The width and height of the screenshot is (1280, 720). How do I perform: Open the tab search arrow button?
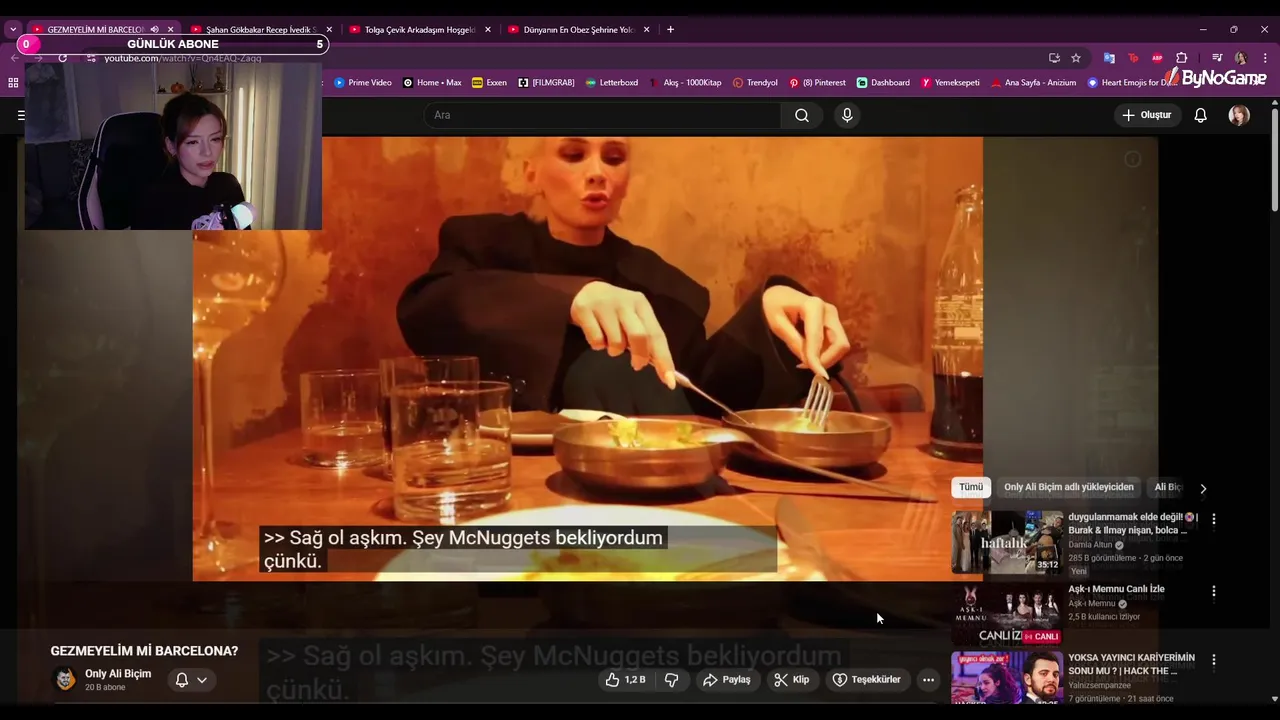[13, 30]
